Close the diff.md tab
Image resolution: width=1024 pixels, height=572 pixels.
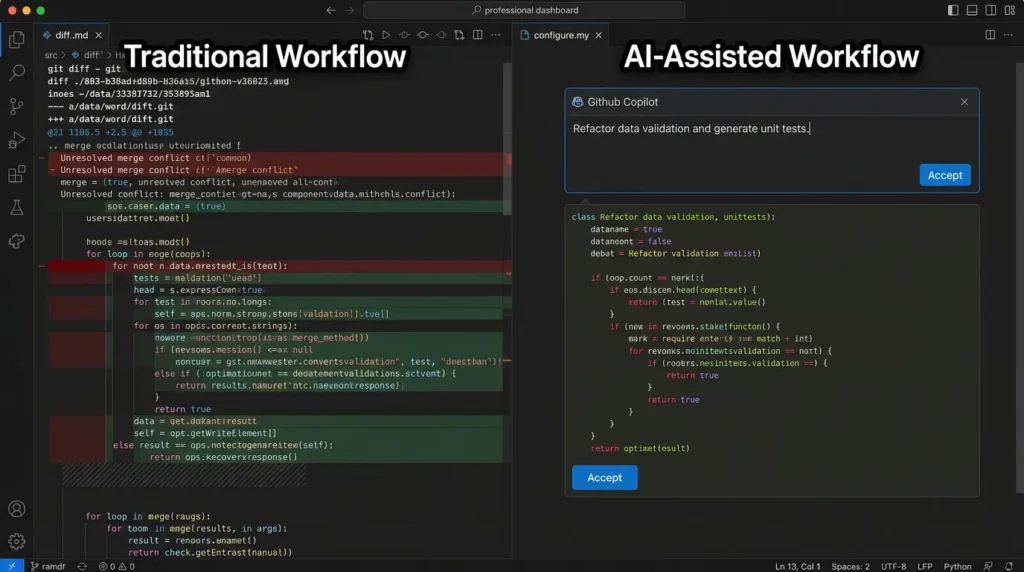click(99, 35)
